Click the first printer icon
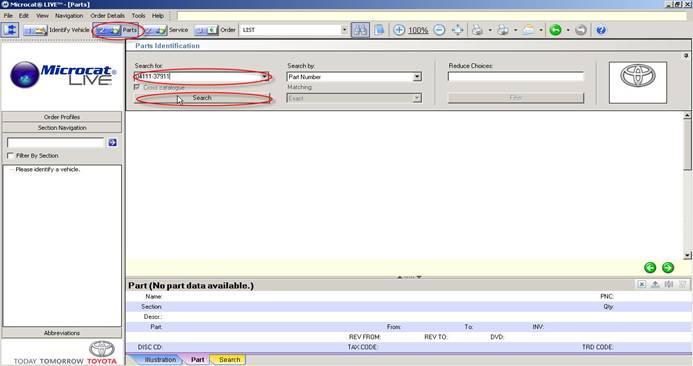 [x=477, y=30]
